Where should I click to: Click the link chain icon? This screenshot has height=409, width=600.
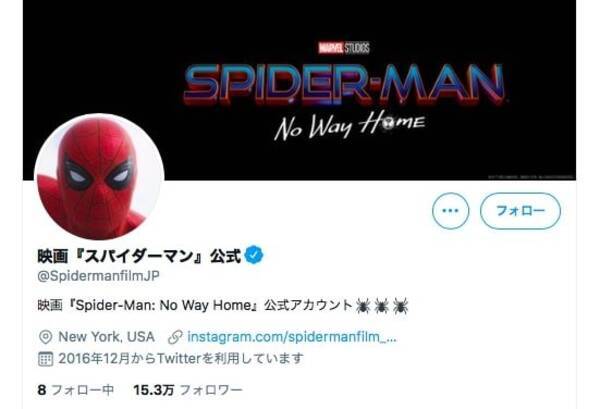[175, 337]
